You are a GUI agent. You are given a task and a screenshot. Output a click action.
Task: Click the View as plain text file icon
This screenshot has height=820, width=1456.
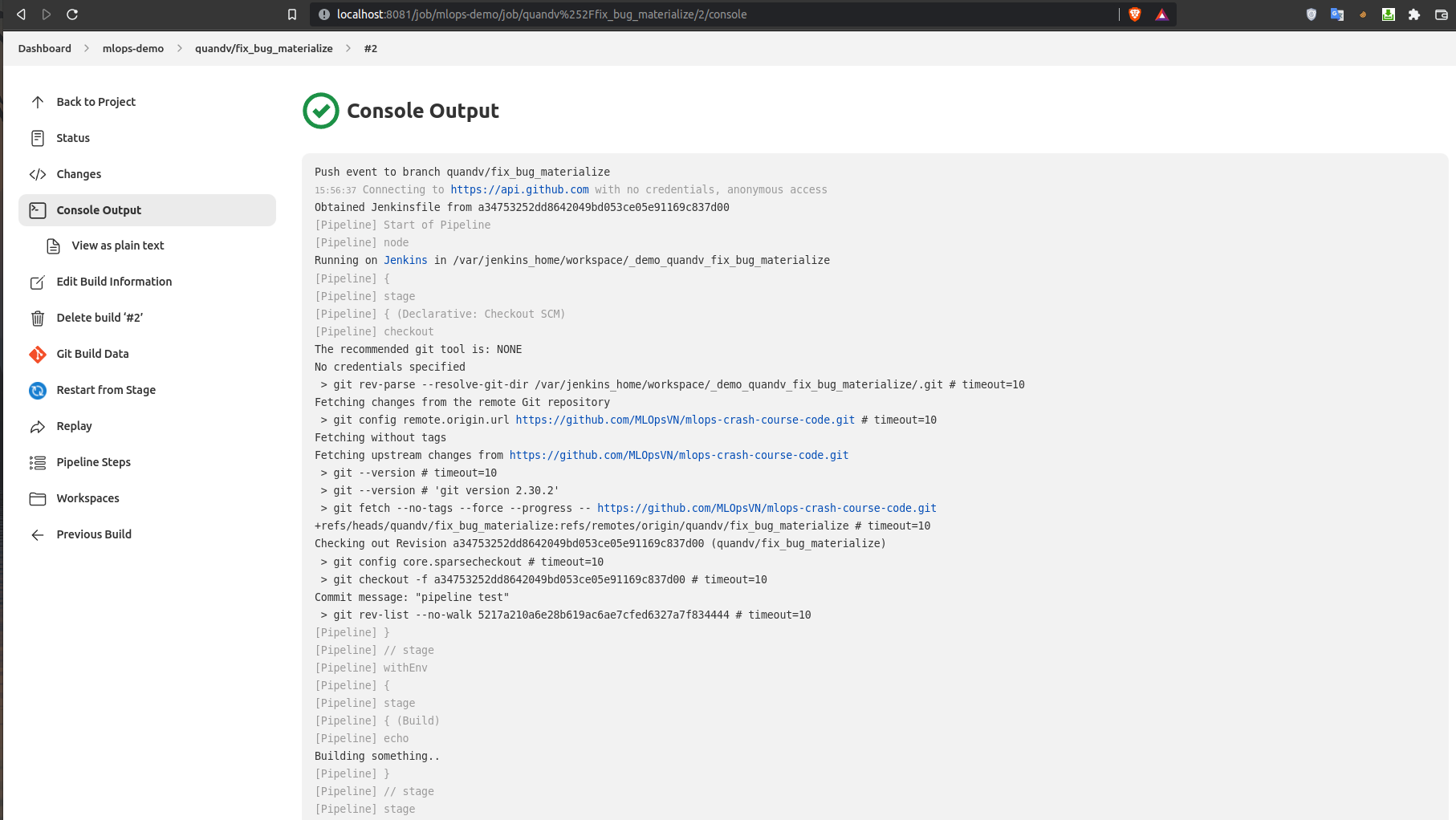(53, 246)
